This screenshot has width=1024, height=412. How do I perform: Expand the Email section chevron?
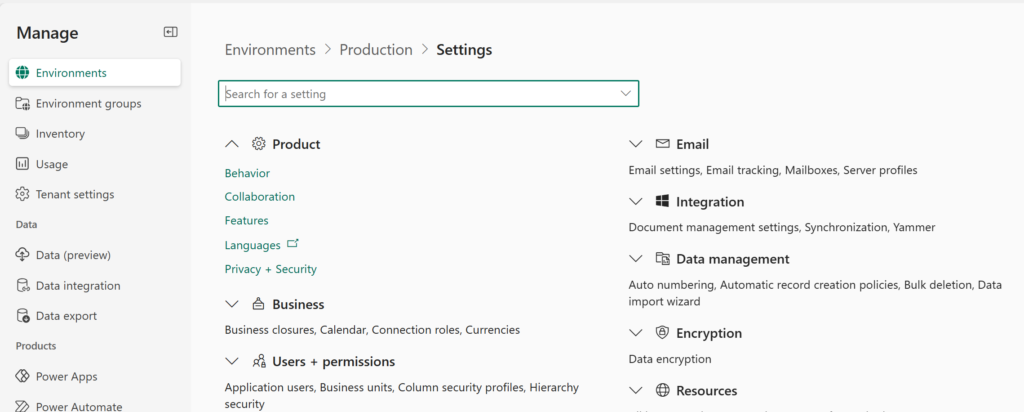635,144
